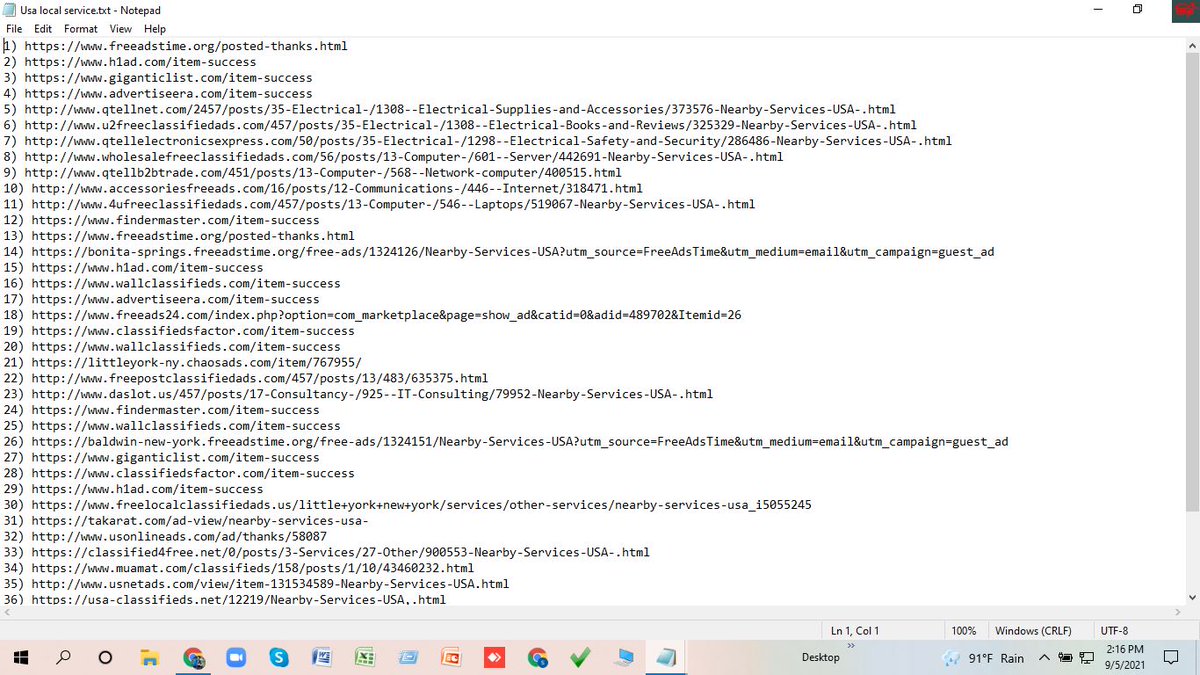Click the Notepad icon in title bar
Image resolution: width=1200 pixels, height=675 pixels.
coord(9,9)
